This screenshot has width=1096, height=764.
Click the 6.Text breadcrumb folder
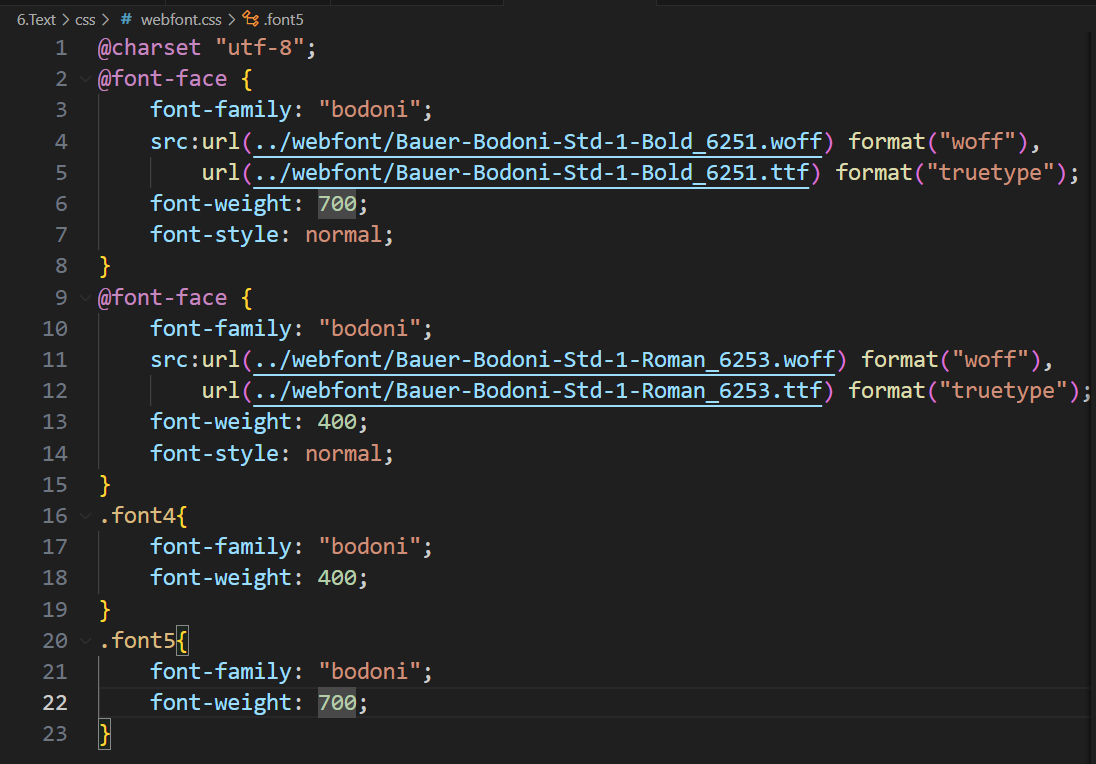(x=36, y=20)
